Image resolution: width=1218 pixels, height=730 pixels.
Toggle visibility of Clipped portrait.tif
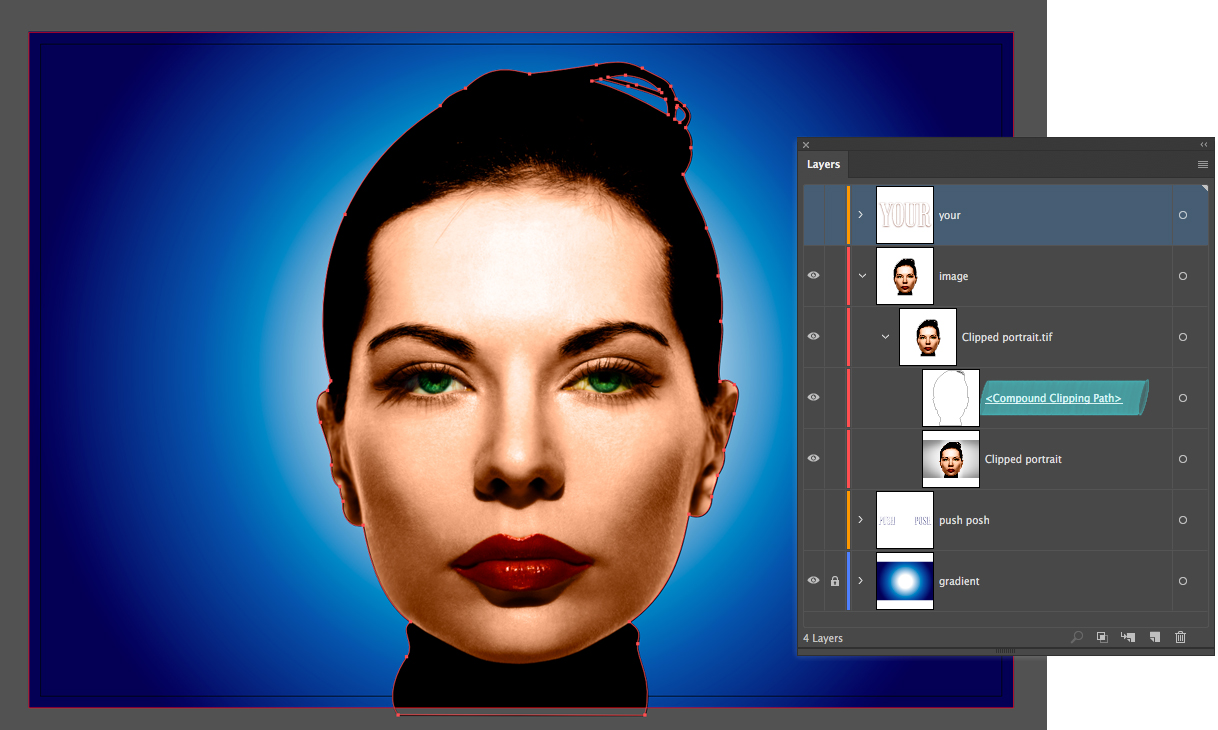[x=813, y=336]
